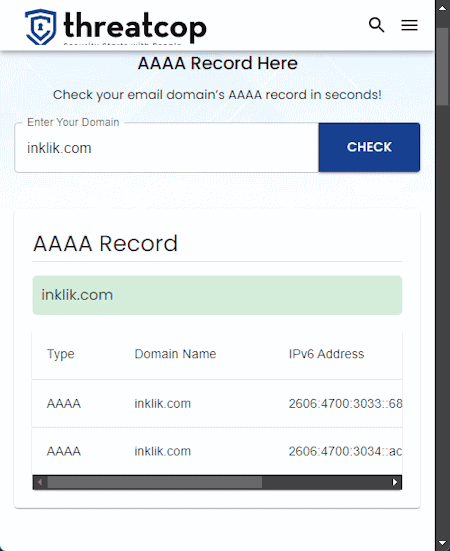Click the page scrollbar down arrow

click(x=443, y=543)
